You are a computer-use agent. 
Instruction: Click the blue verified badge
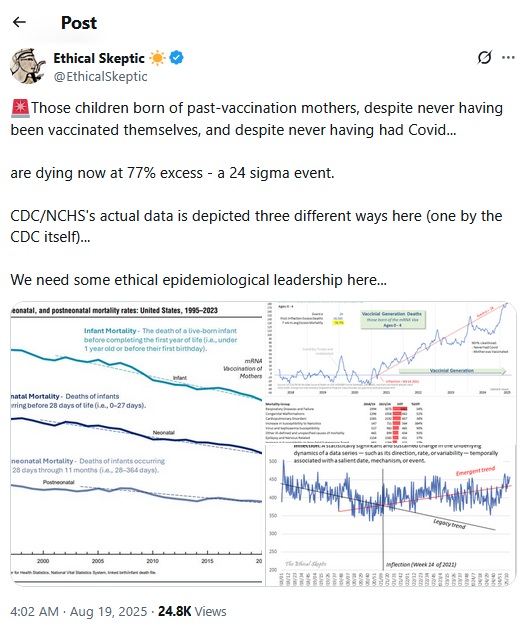tap(176, 58)
